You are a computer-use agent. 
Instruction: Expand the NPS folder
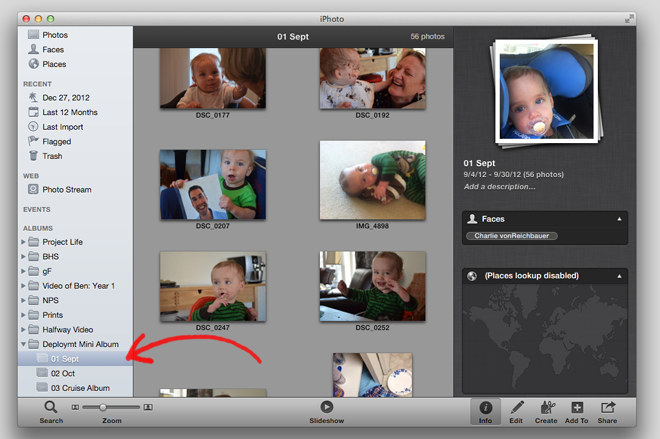(24, 301)
